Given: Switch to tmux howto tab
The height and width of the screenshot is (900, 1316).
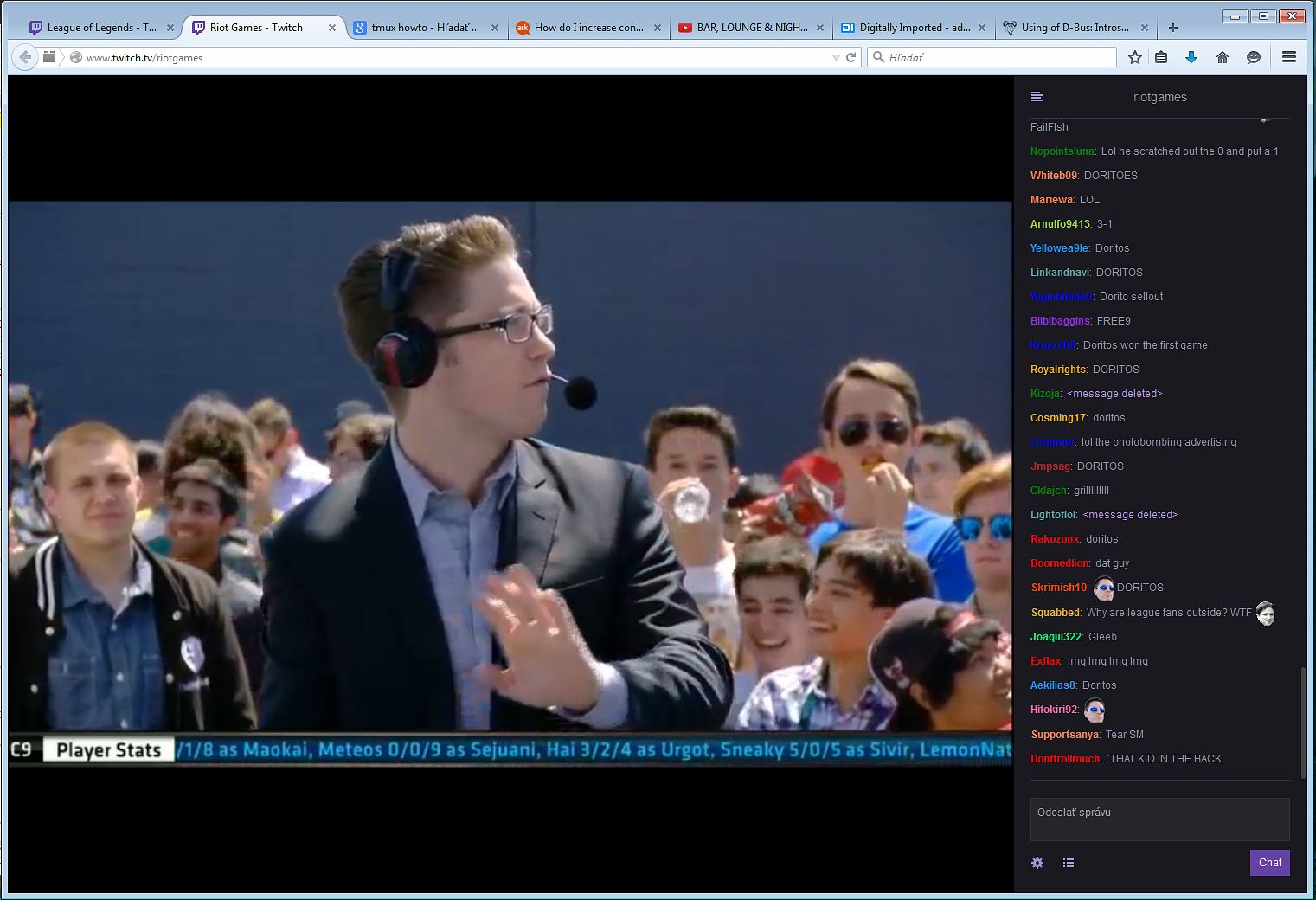Looking at the screenshot, I should [x=424, y=28].
